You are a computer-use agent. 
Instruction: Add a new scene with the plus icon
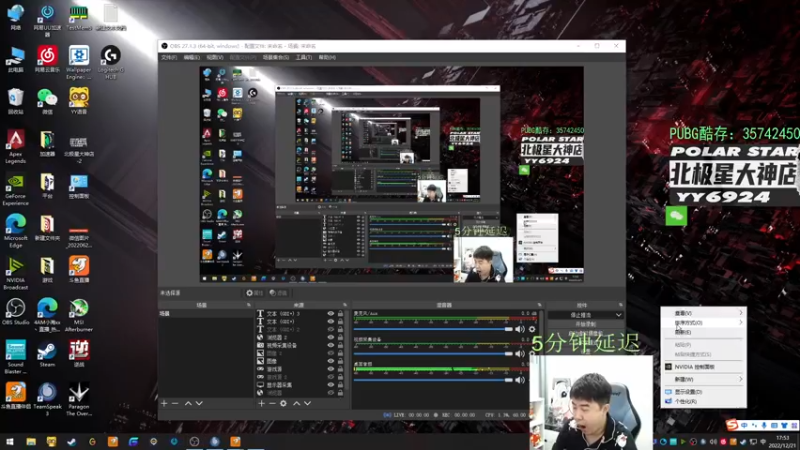(x=164, y=403)
